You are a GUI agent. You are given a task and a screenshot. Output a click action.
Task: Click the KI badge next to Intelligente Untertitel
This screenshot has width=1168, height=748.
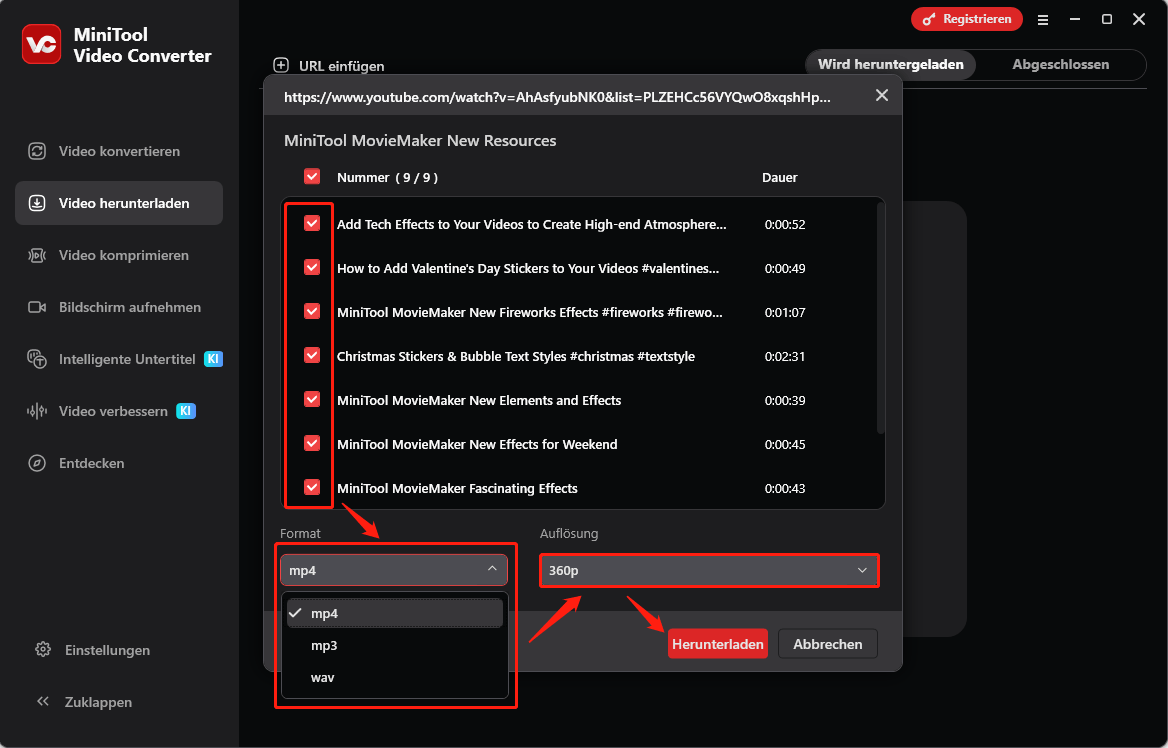click(214, 359)
